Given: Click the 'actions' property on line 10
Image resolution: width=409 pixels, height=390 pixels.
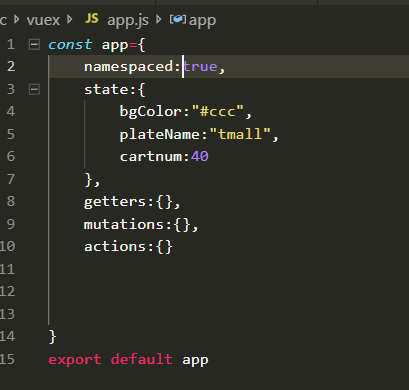Looking at the screenshot, I should [x=115, y=247].
